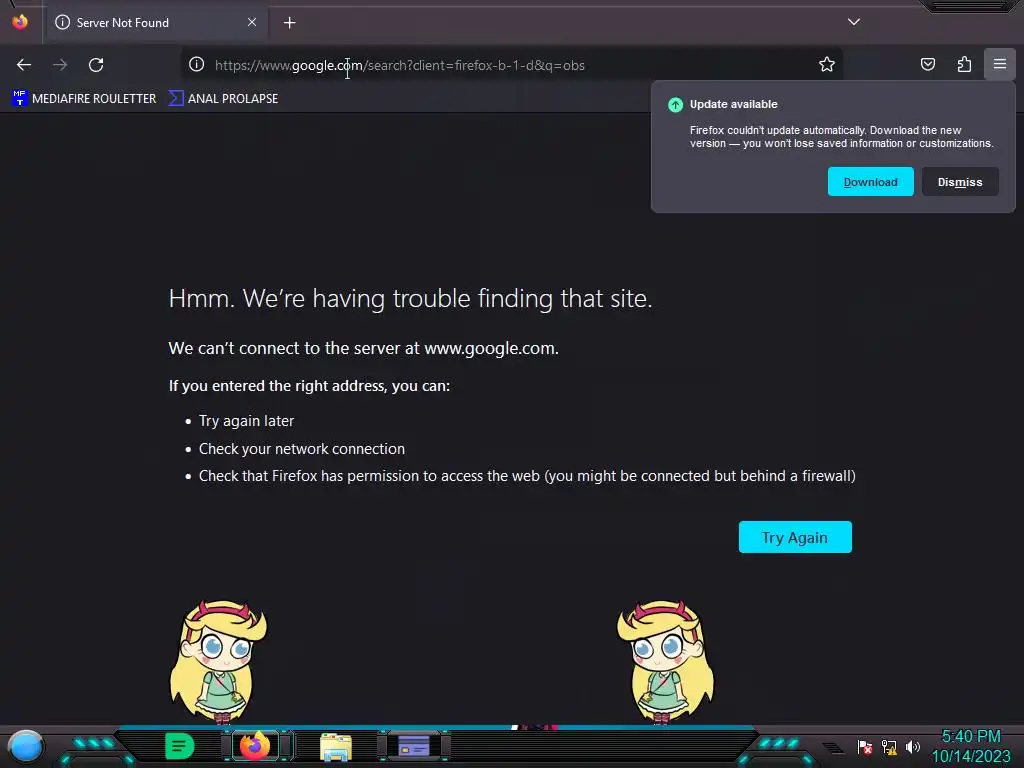This screenshot has height=768, width=1024.
Task: Open the Extensions menu
Action: point(964,64)
